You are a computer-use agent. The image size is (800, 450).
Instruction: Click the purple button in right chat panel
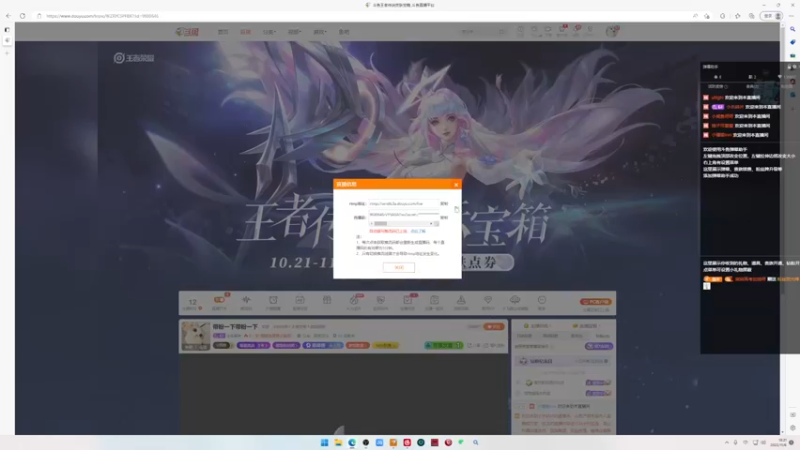598,346
